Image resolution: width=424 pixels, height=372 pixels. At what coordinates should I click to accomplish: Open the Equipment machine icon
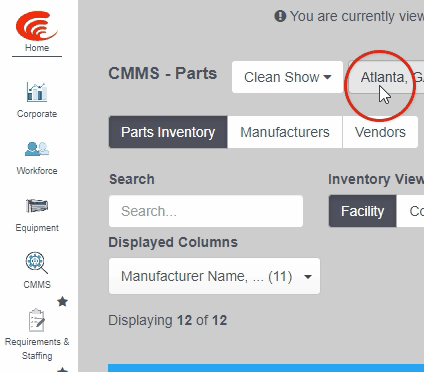[x=37, y=206]
